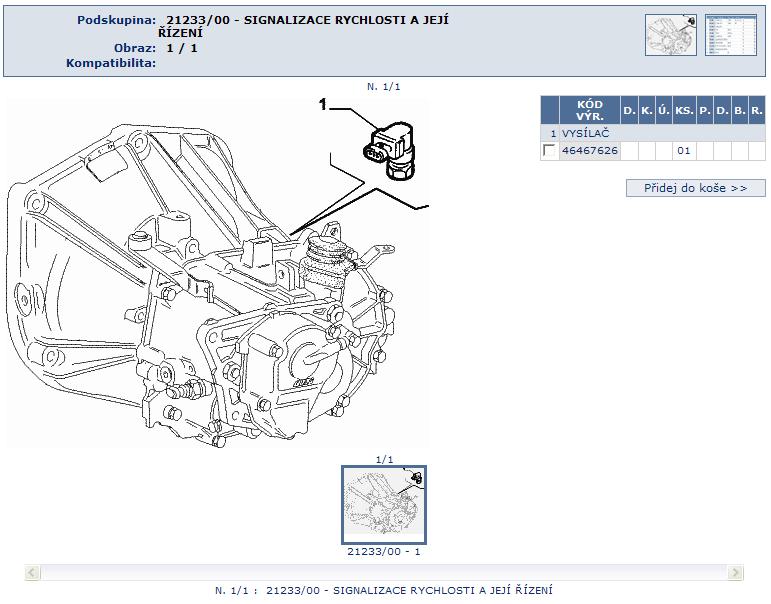771x604 pixels.
Task: Click the right arrow of thumbnail scrollbar
Action: tap(736, 573)
